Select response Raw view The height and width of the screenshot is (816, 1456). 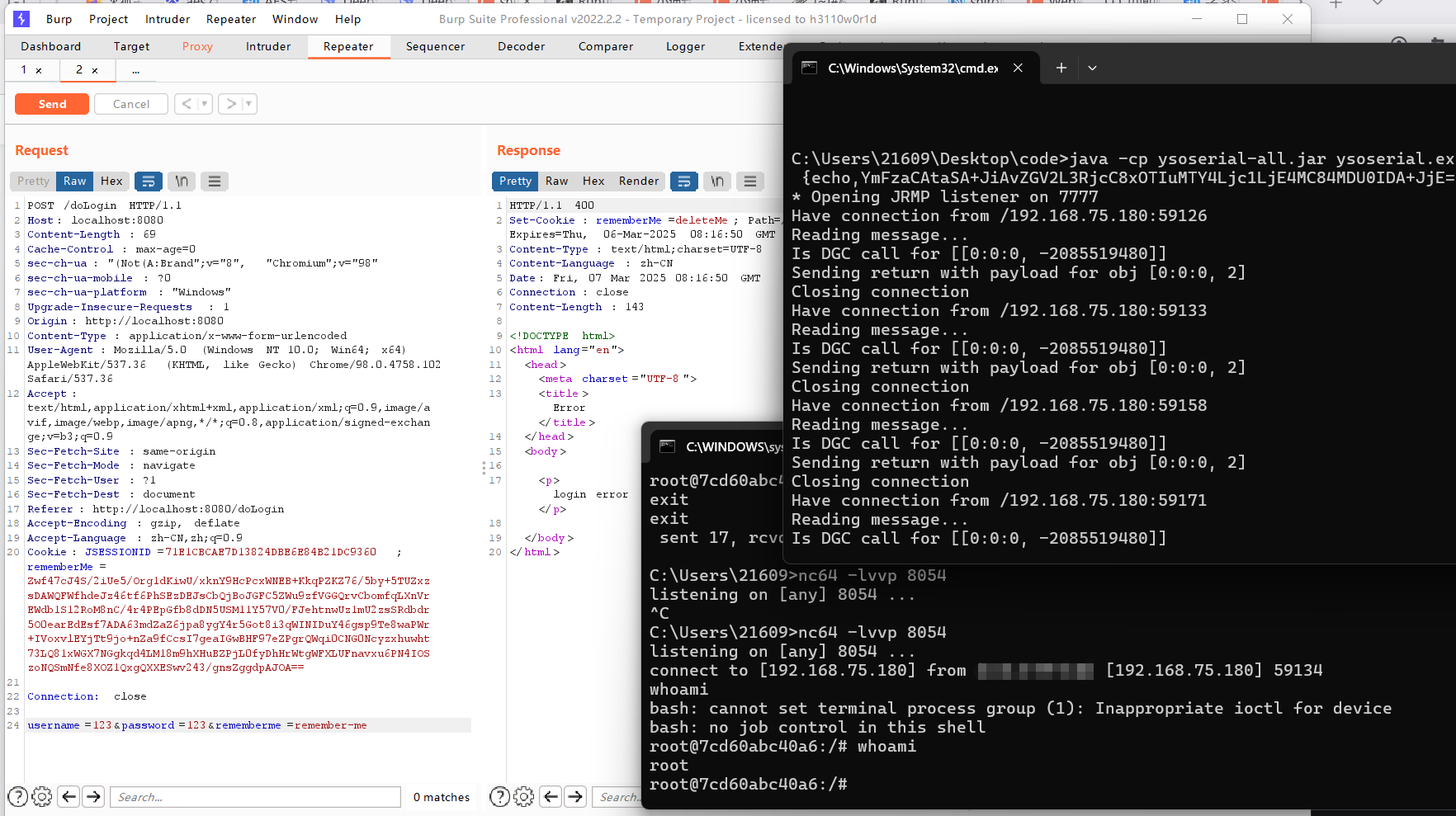557,182
